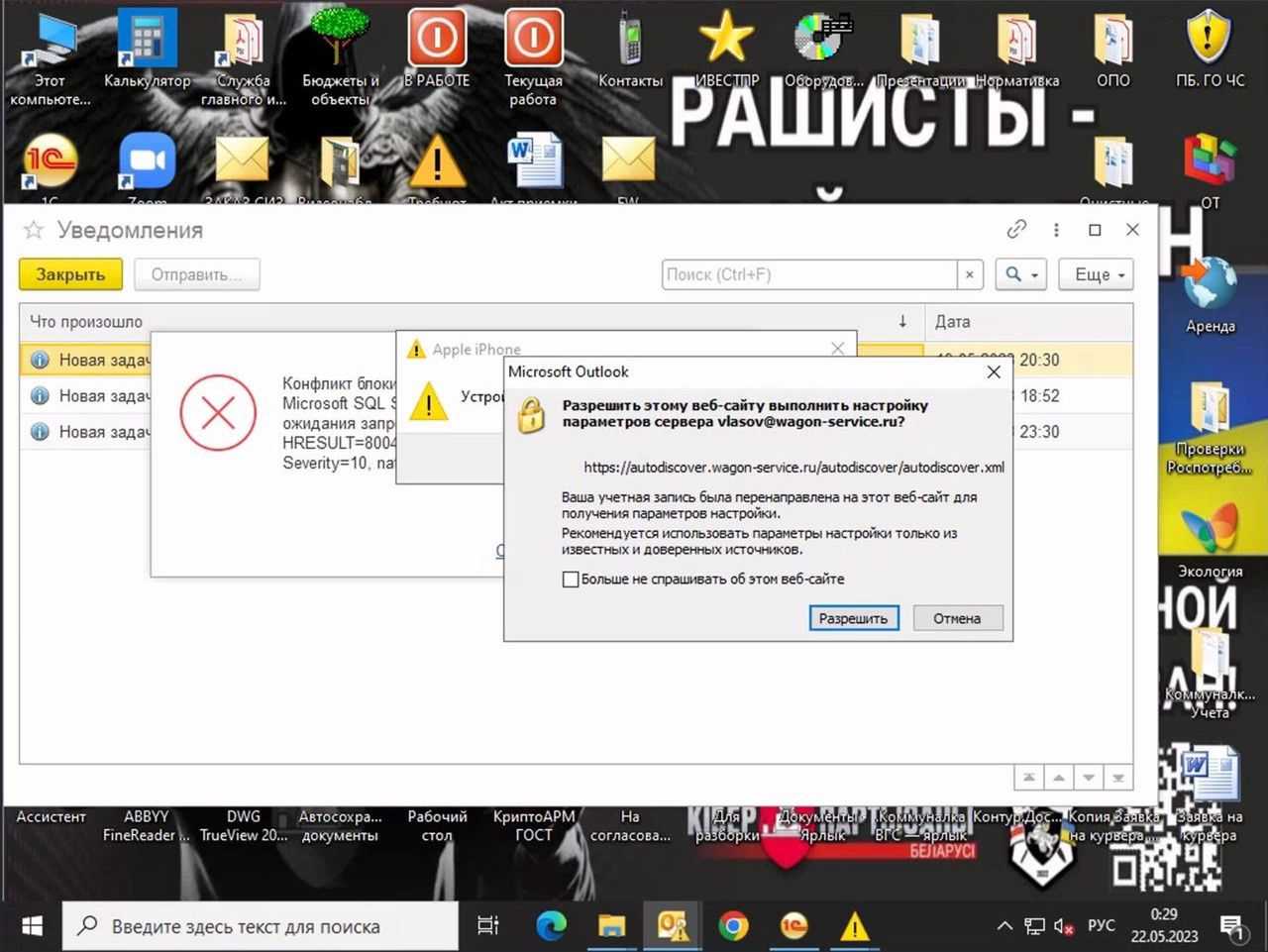Viewport: 1268px width, 952px height.
Task: Click Отмена in Outlook dialog
Action: (x=957, y=618)
